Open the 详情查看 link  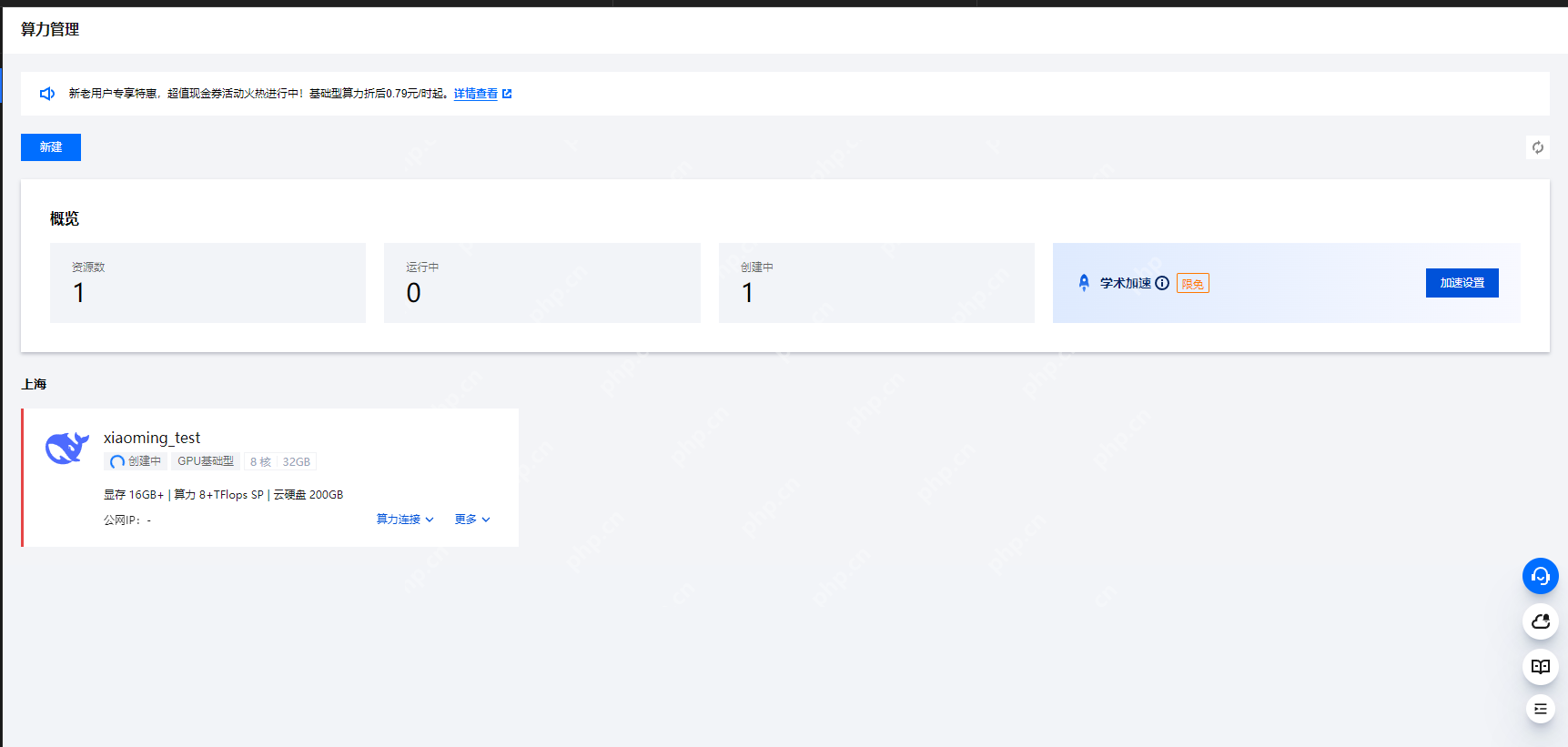[475, 94]
